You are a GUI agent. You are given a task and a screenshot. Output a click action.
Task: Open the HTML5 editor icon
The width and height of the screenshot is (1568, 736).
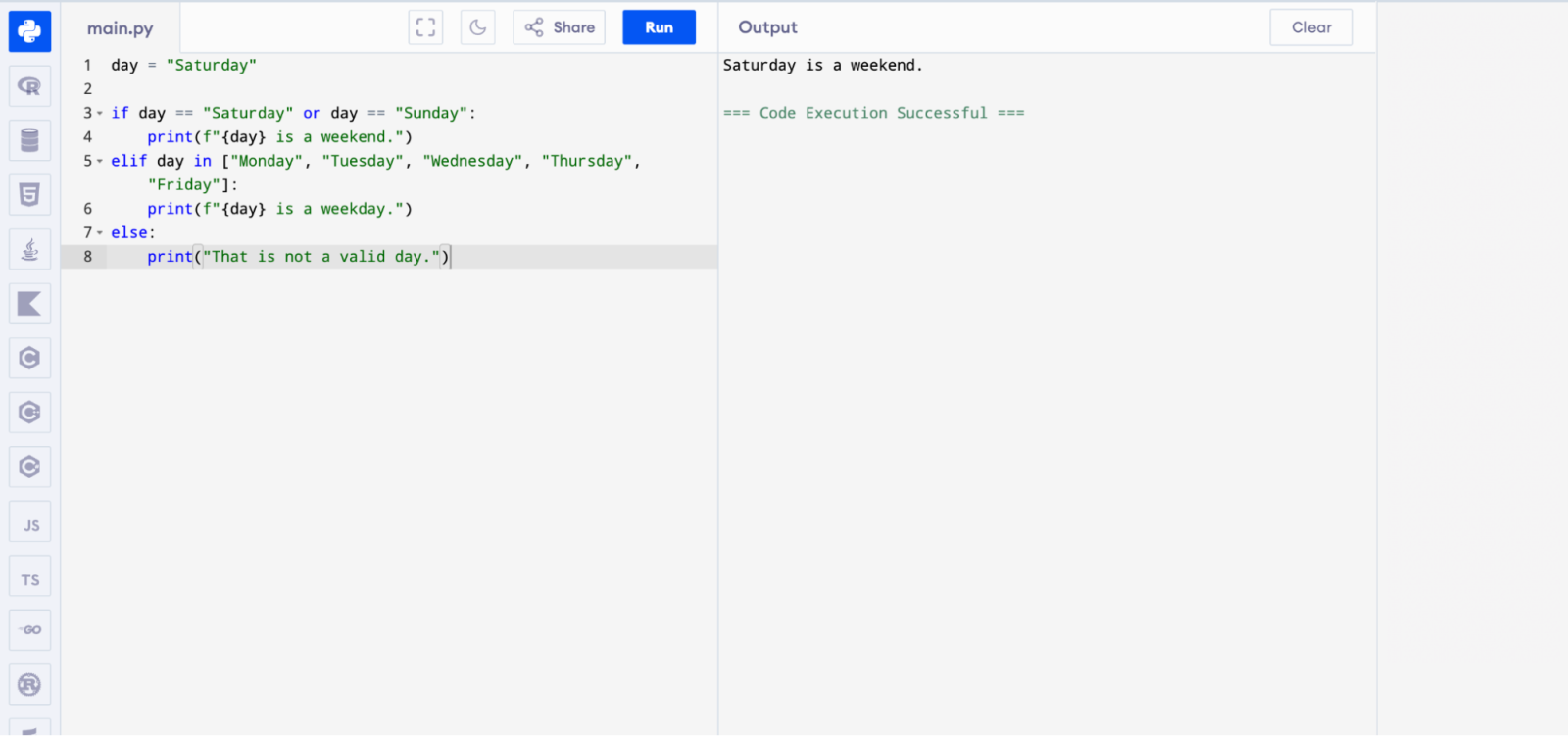tap(29, 195)
